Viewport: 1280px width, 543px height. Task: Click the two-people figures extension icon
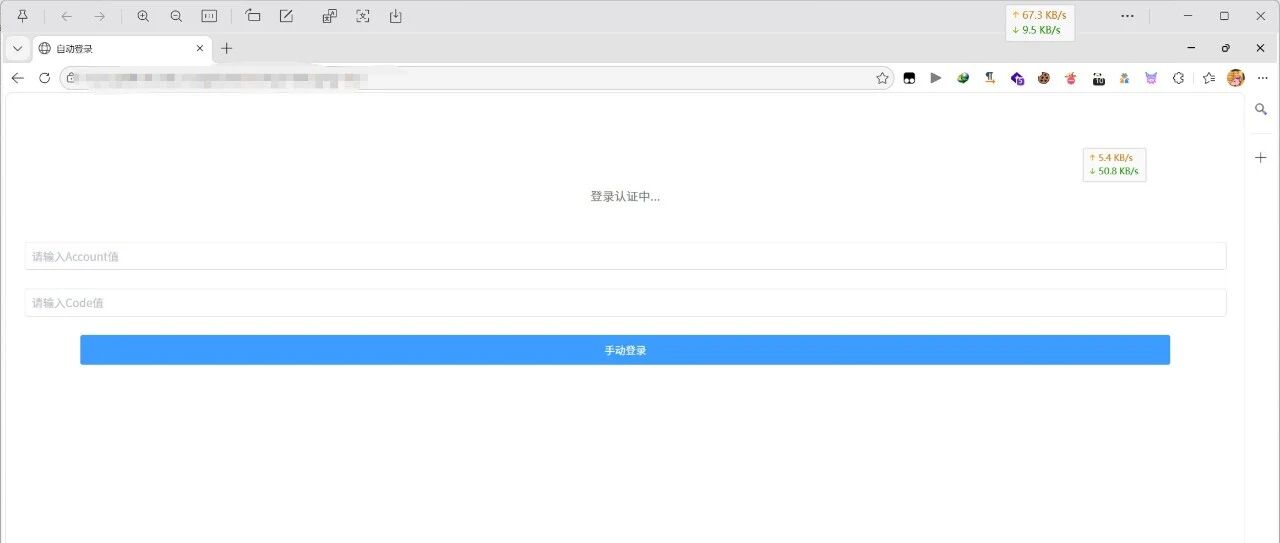pyautogui.click(x=1124, y=78)
